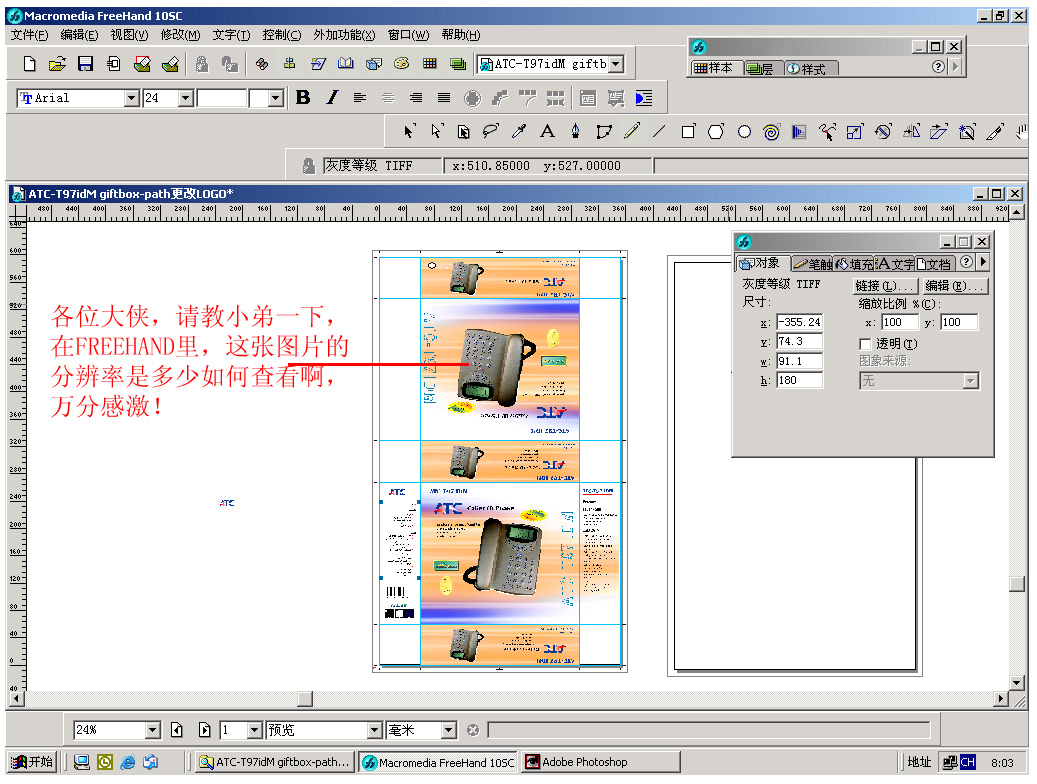The image size is (1037, 784).
Task: Choose the Ellipse tool
Action: 744,132
